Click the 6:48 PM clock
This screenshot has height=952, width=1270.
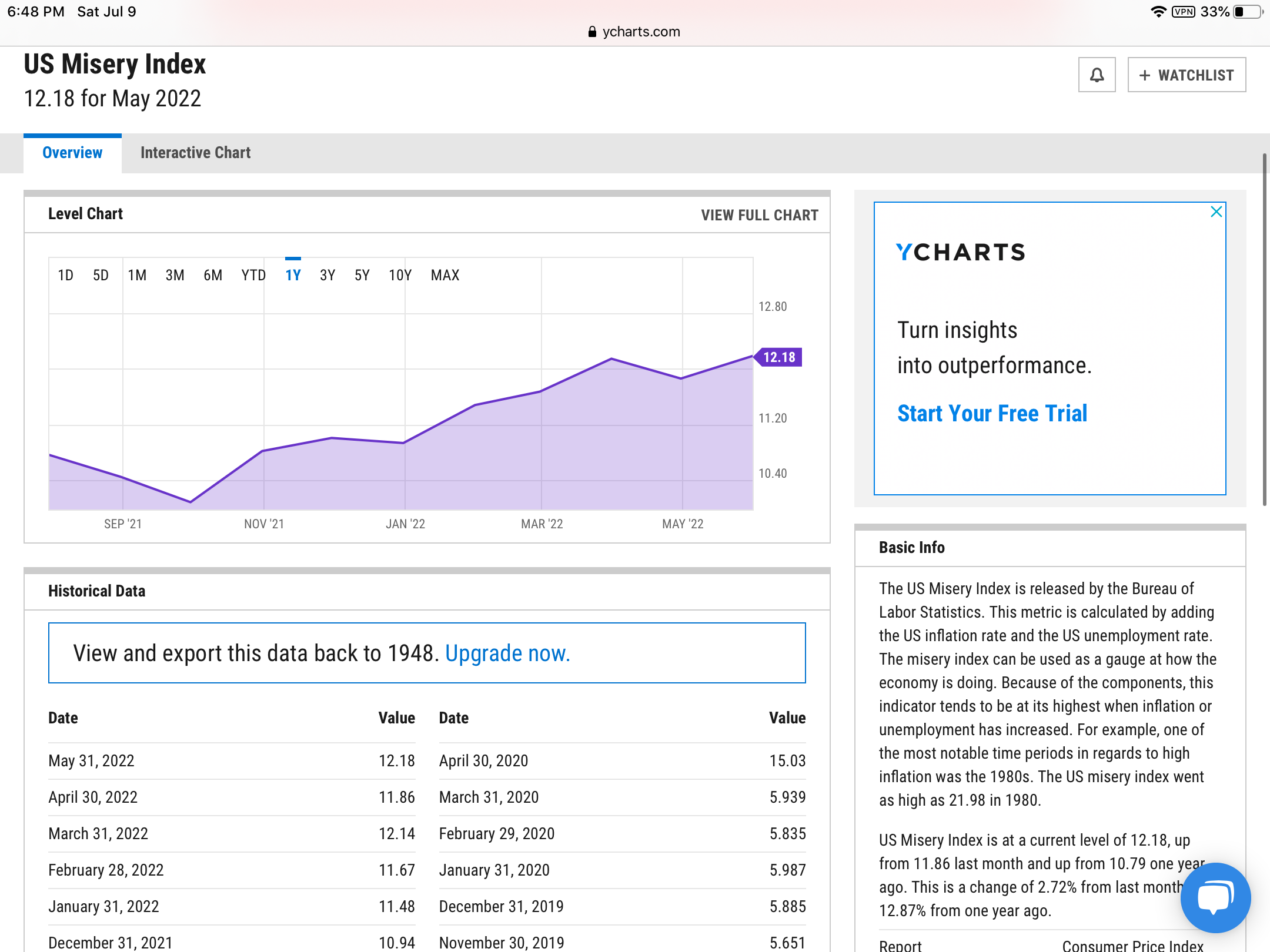click(36, 12)
